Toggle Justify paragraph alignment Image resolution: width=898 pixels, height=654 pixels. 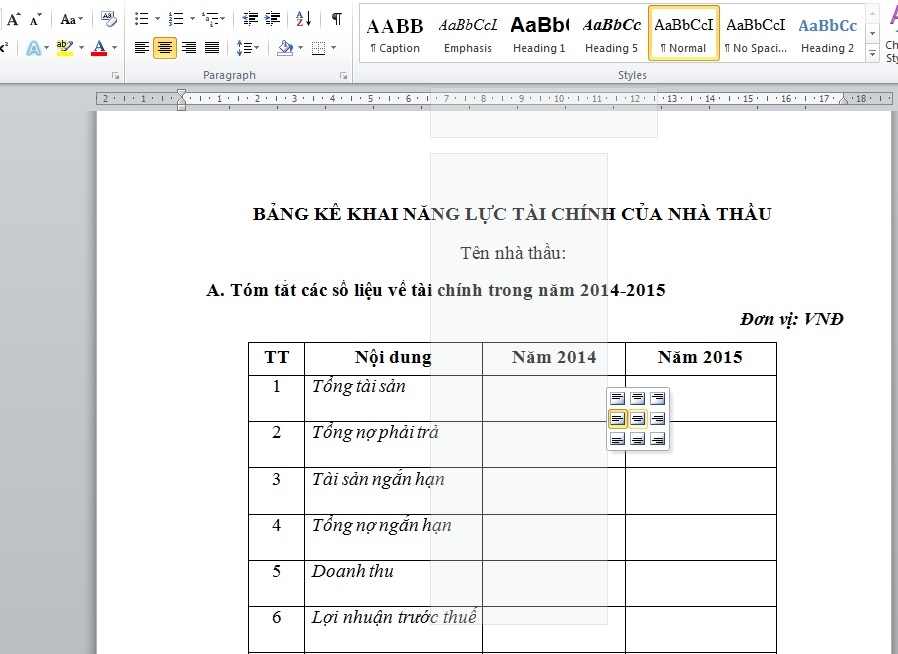point(211,47)
